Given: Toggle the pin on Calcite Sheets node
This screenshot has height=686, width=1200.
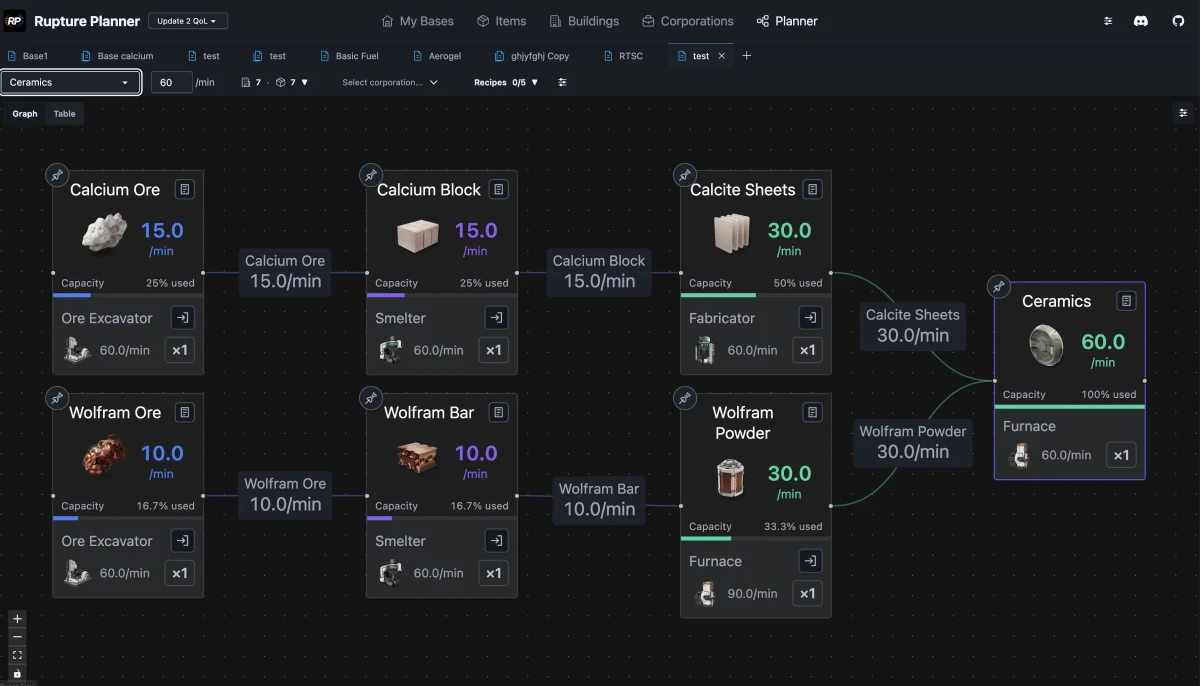Looking at the screenshot, I should [685, 175].
